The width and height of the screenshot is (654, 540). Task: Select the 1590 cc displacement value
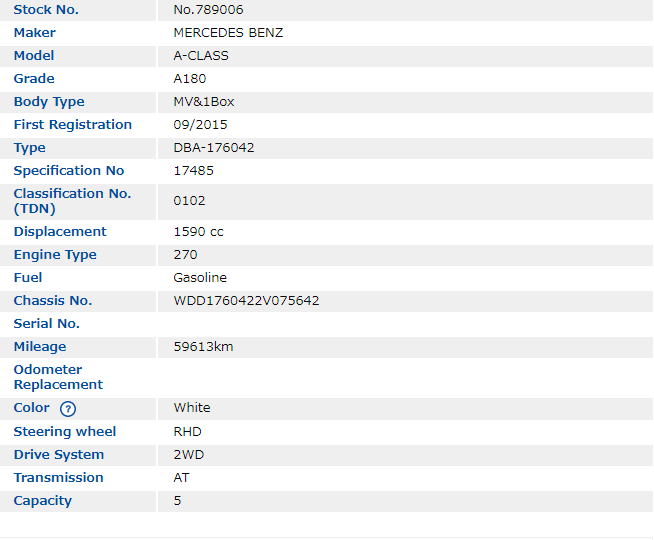198,232
